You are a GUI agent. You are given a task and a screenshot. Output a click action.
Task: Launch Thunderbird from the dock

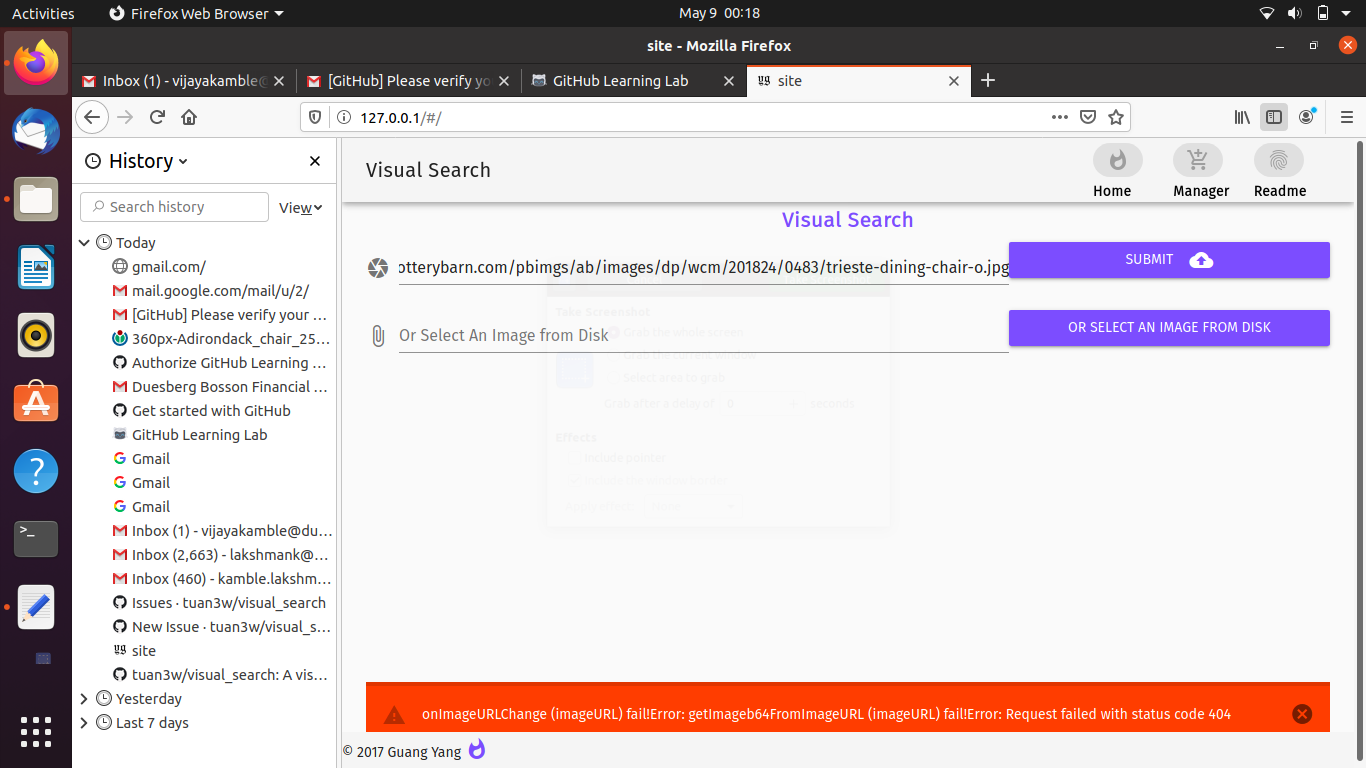point(35,131)
